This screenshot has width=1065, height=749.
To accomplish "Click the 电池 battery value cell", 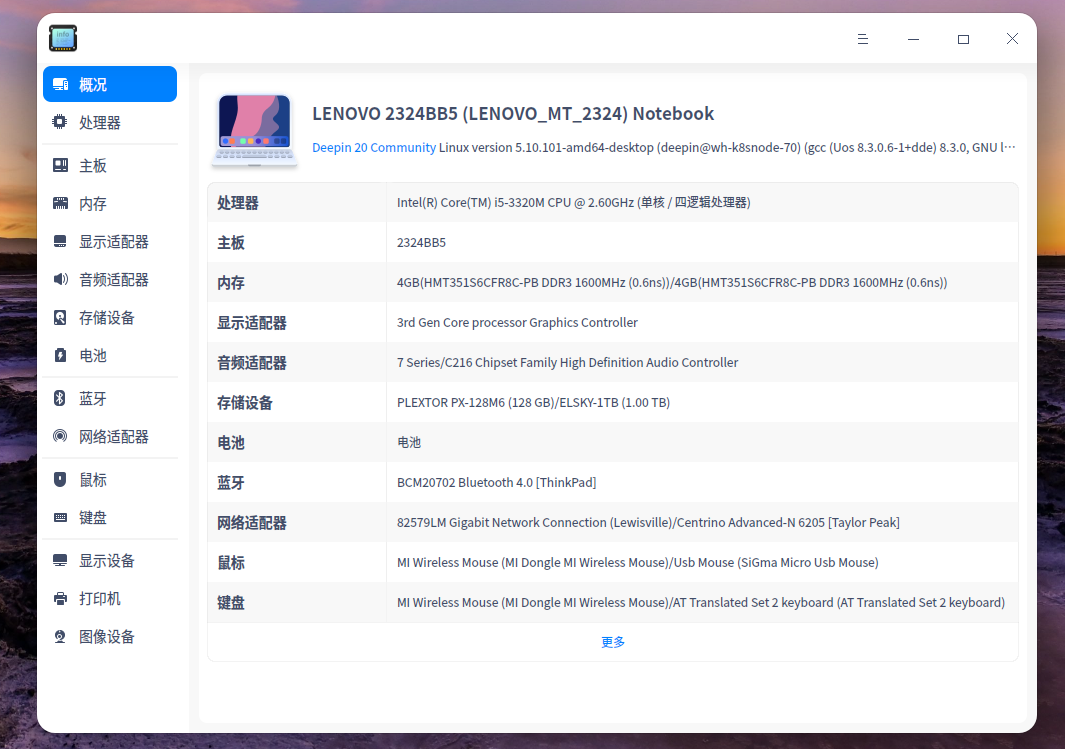I will click(409, 443).
